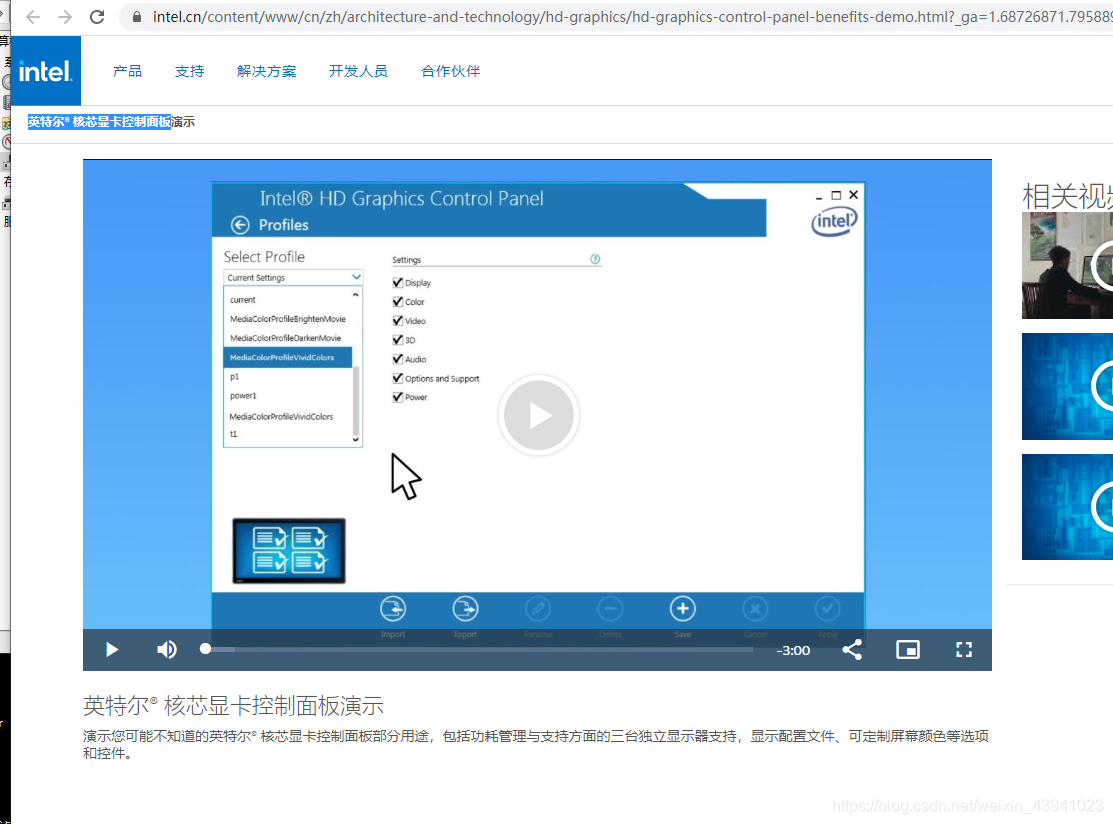Image resolution: width=1113 pixels, height=824 pixels.
Task: Open the Current Settings dropdown
Action: 293,278
